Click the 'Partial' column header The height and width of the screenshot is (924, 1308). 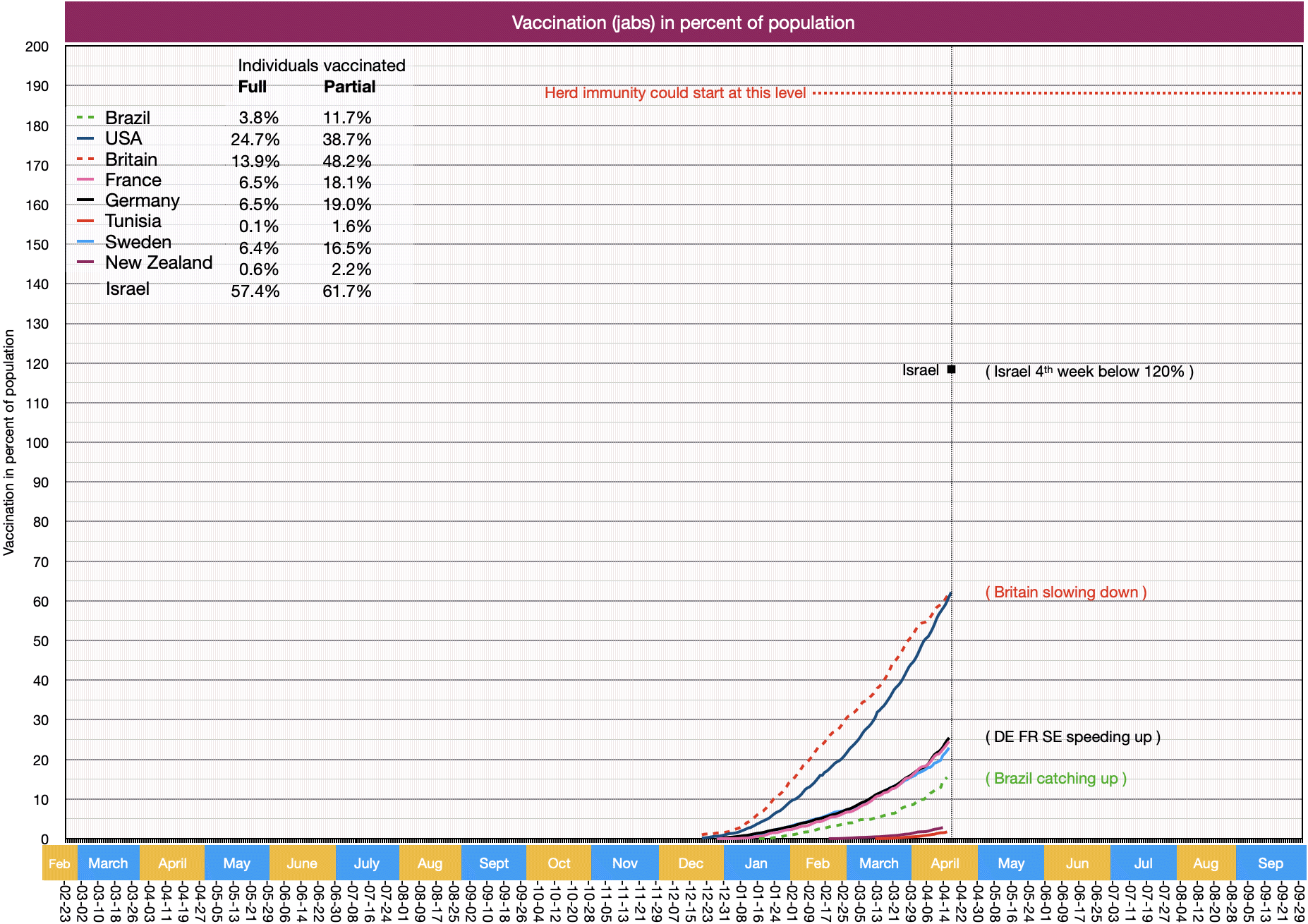349,87
